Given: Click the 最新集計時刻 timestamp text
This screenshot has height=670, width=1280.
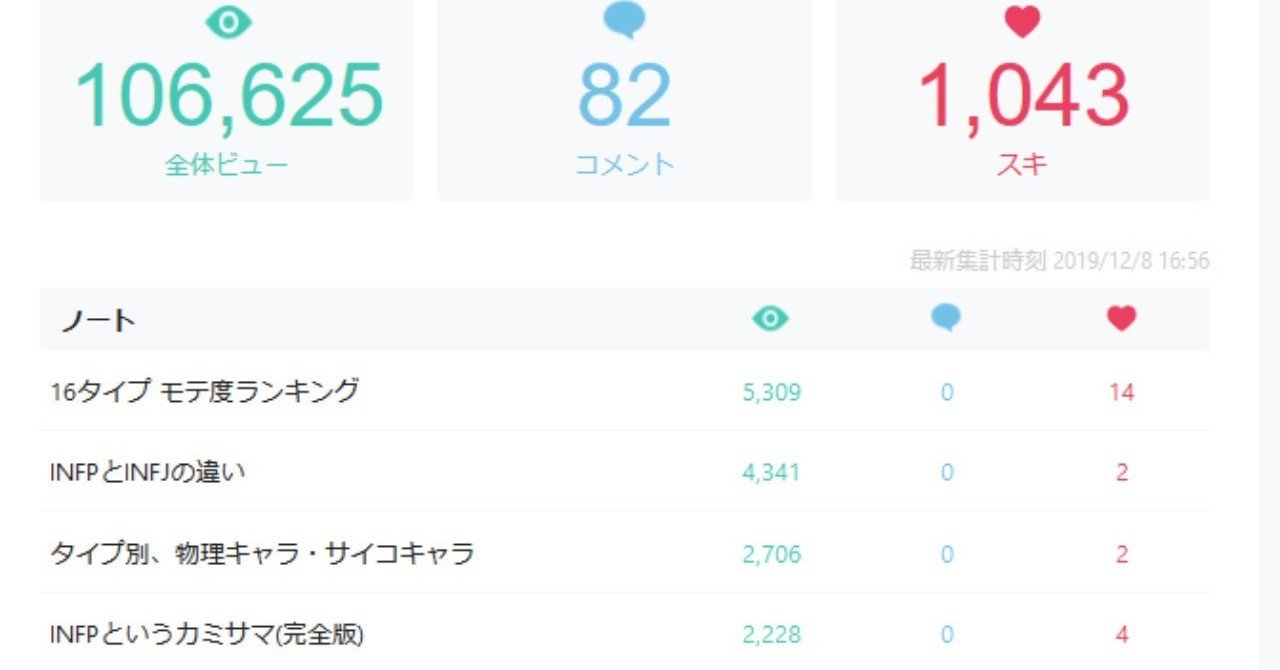Looking at the screenshot, I should [1059, 261].
